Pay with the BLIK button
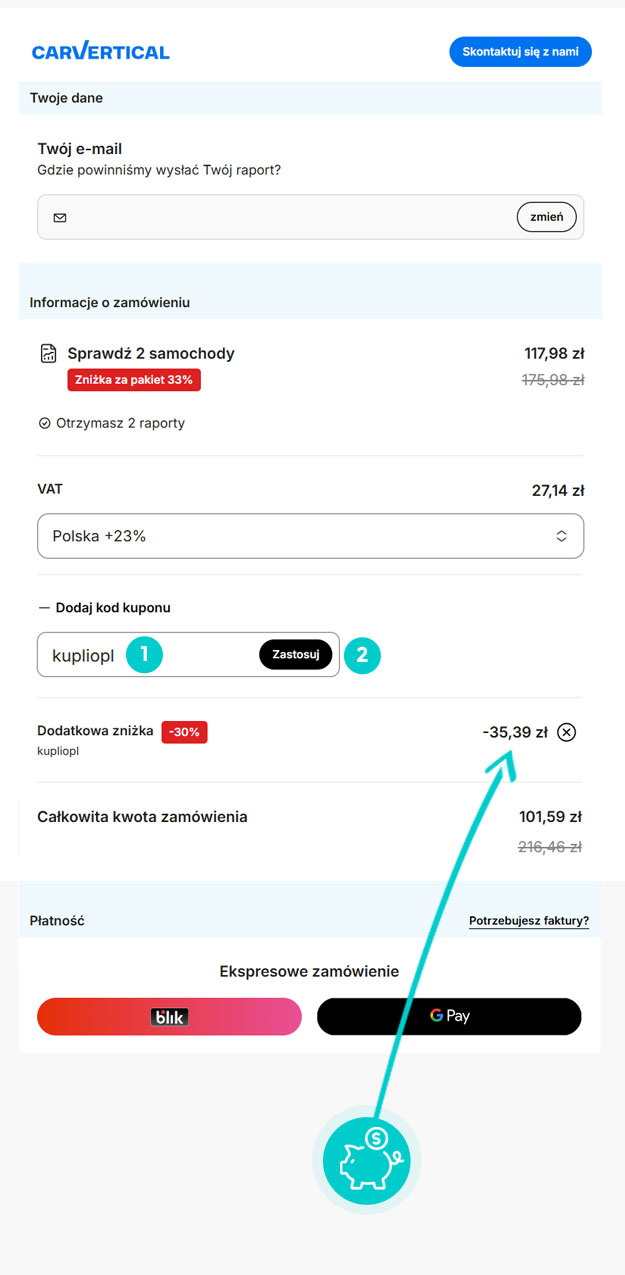The height and width of the screenshot is (1275, 625). point(169,1016)
